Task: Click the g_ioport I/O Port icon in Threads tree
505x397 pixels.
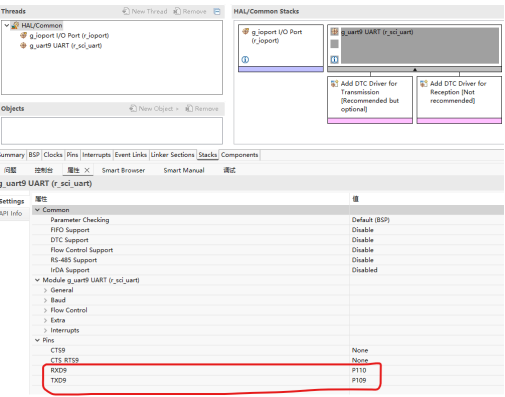Action: pos(23,35)
